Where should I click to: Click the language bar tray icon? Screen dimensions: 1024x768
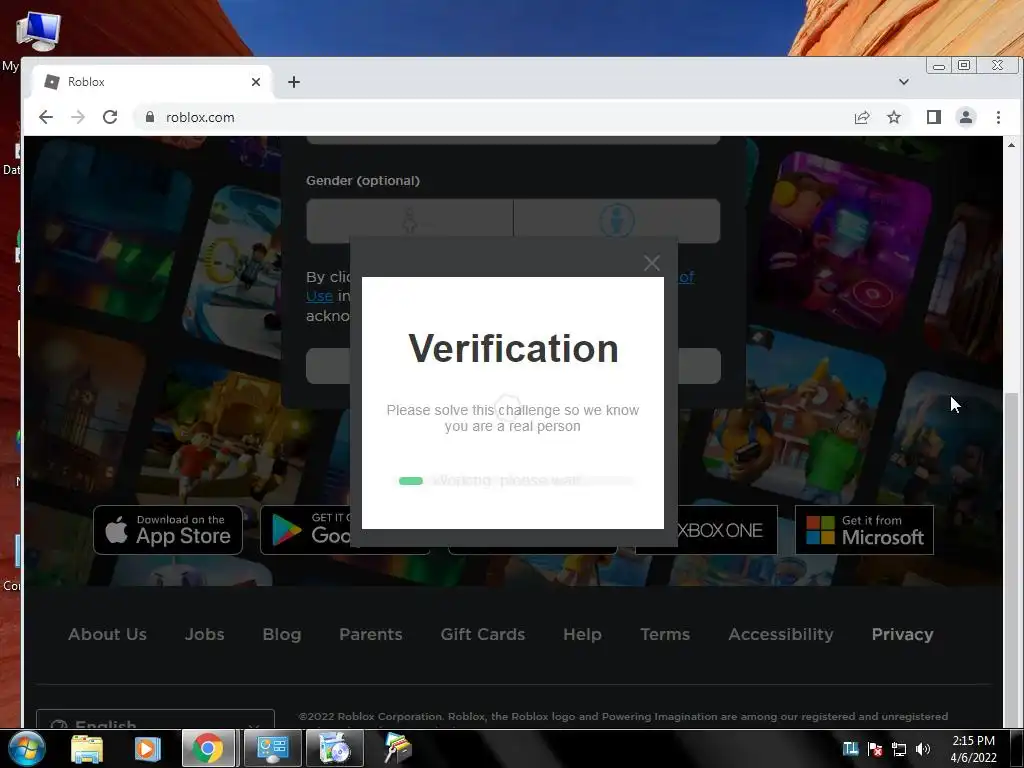point(850,749)
